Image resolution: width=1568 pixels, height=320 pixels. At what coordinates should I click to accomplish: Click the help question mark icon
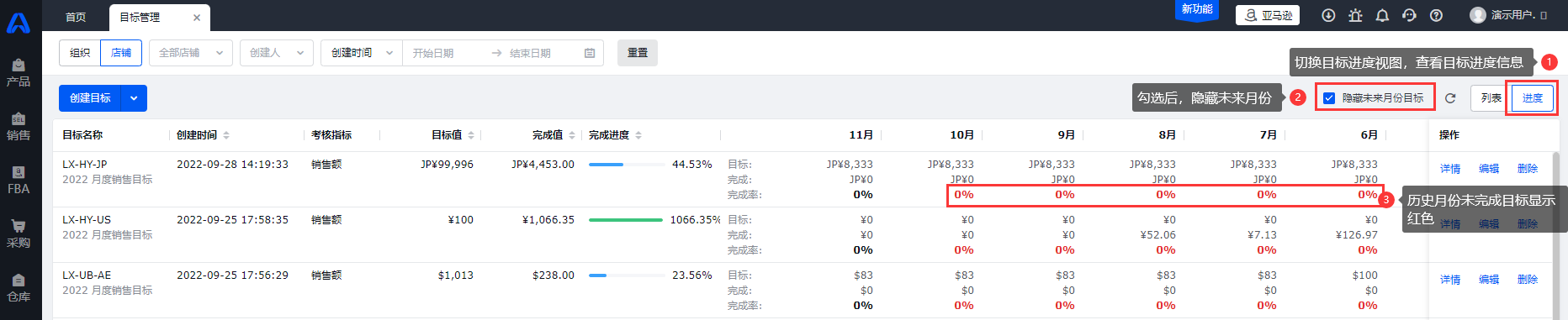click(x=1436, y=15)
